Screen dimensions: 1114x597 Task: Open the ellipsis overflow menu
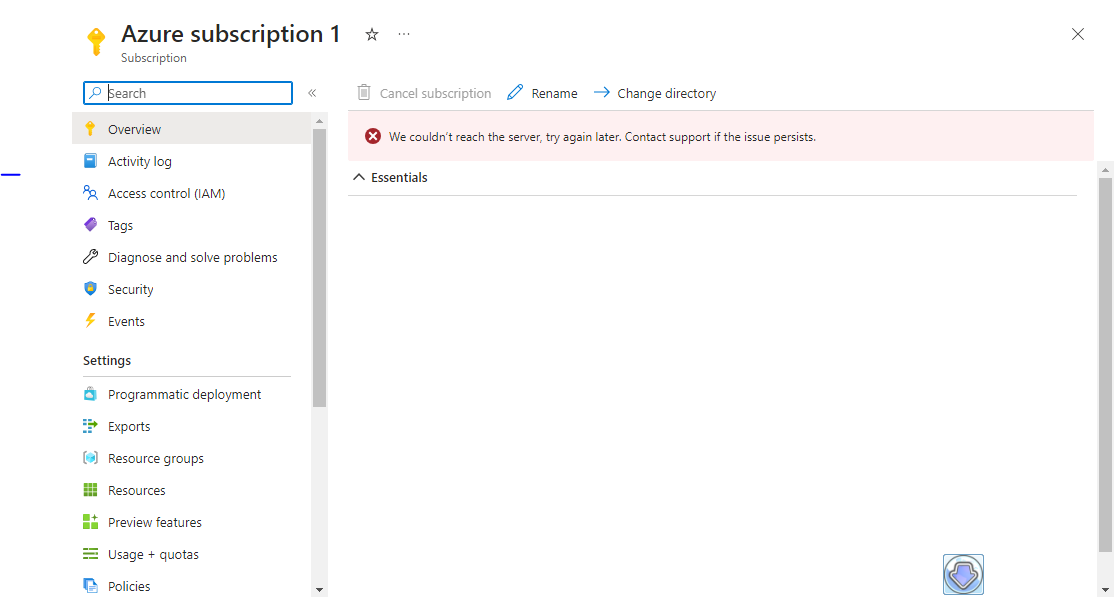tap(404, 33)
